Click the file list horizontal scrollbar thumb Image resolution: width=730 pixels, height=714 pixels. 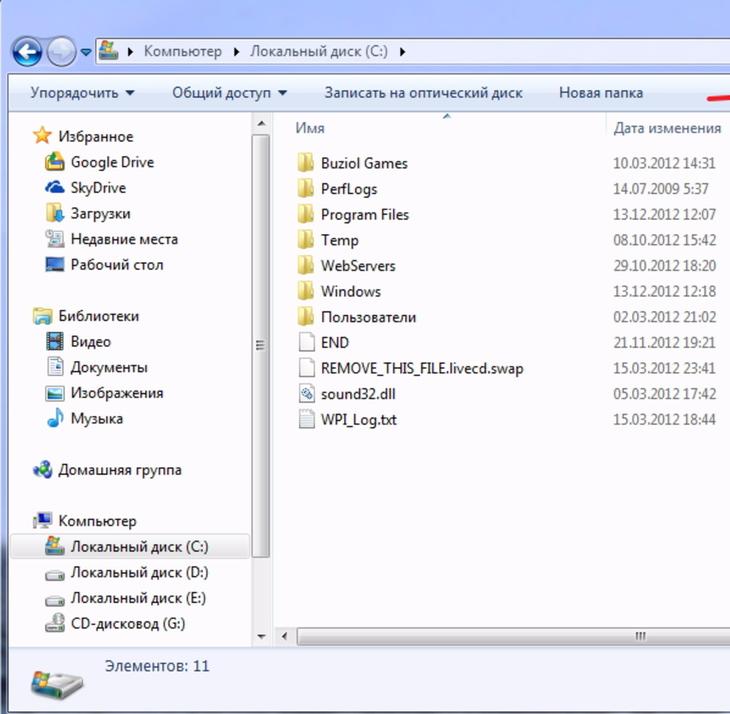tap(513, 636)
